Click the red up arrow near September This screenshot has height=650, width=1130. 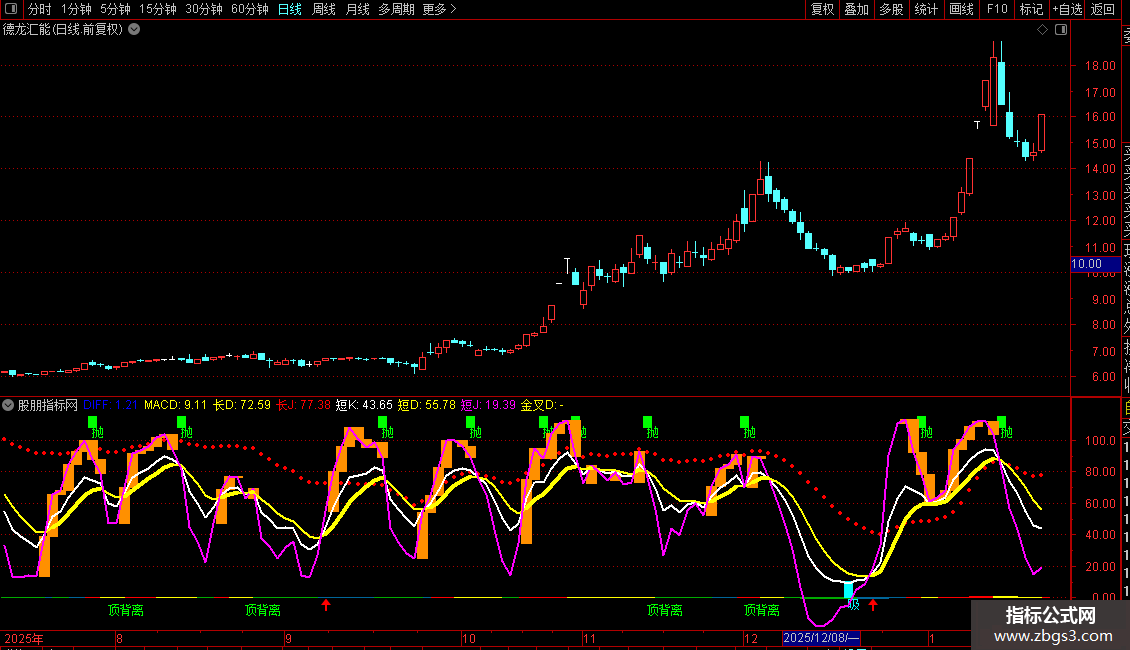click(325, 605)
